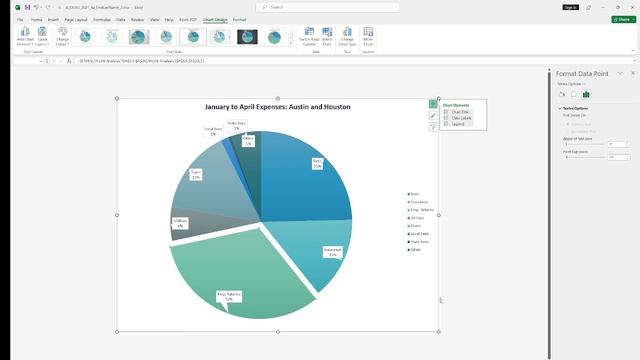Open the Series Options dropdown arrow
640x360 pixels.
pos(584,84)
